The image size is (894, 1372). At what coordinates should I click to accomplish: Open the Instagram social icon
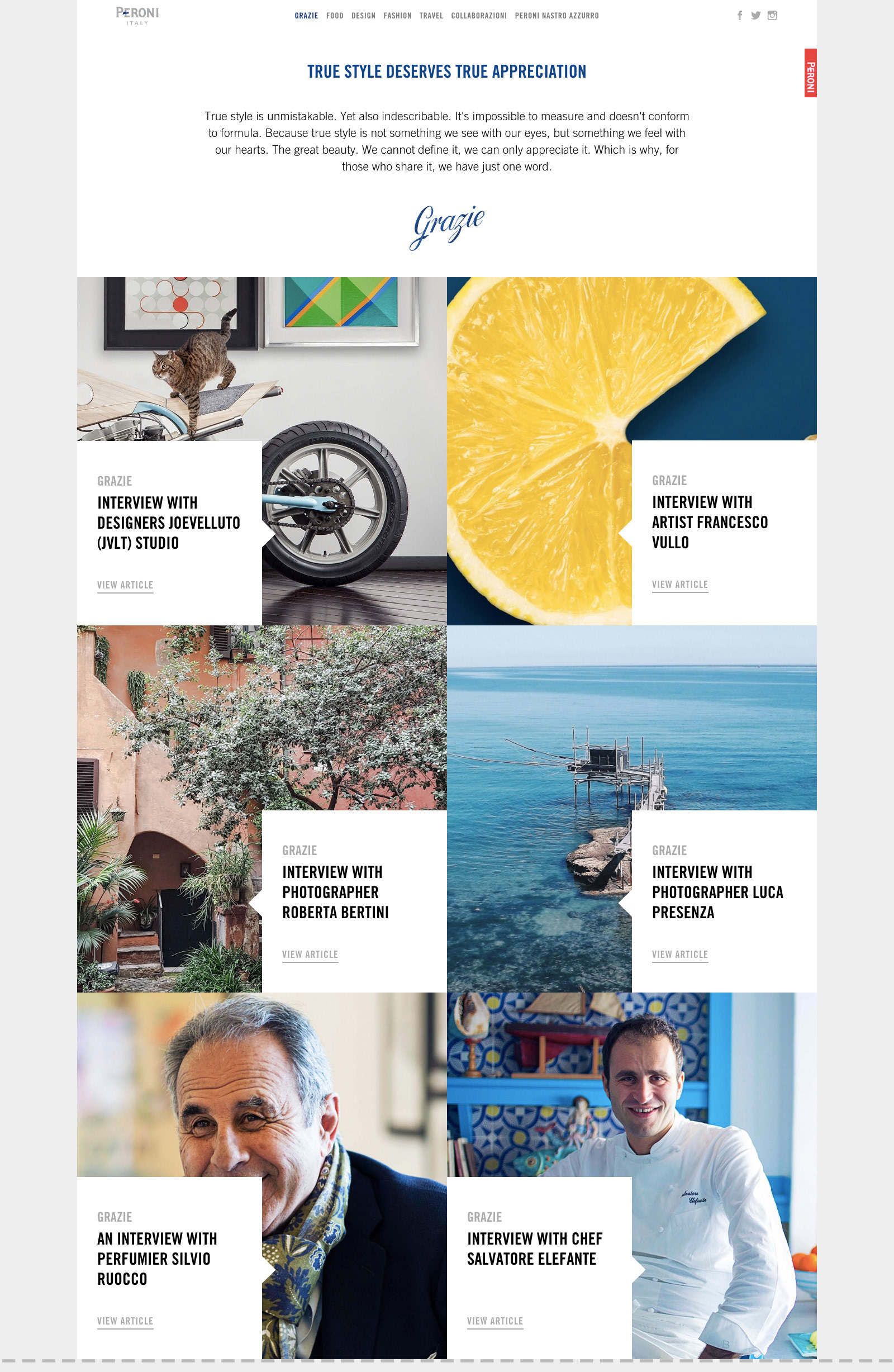(772, 16)
